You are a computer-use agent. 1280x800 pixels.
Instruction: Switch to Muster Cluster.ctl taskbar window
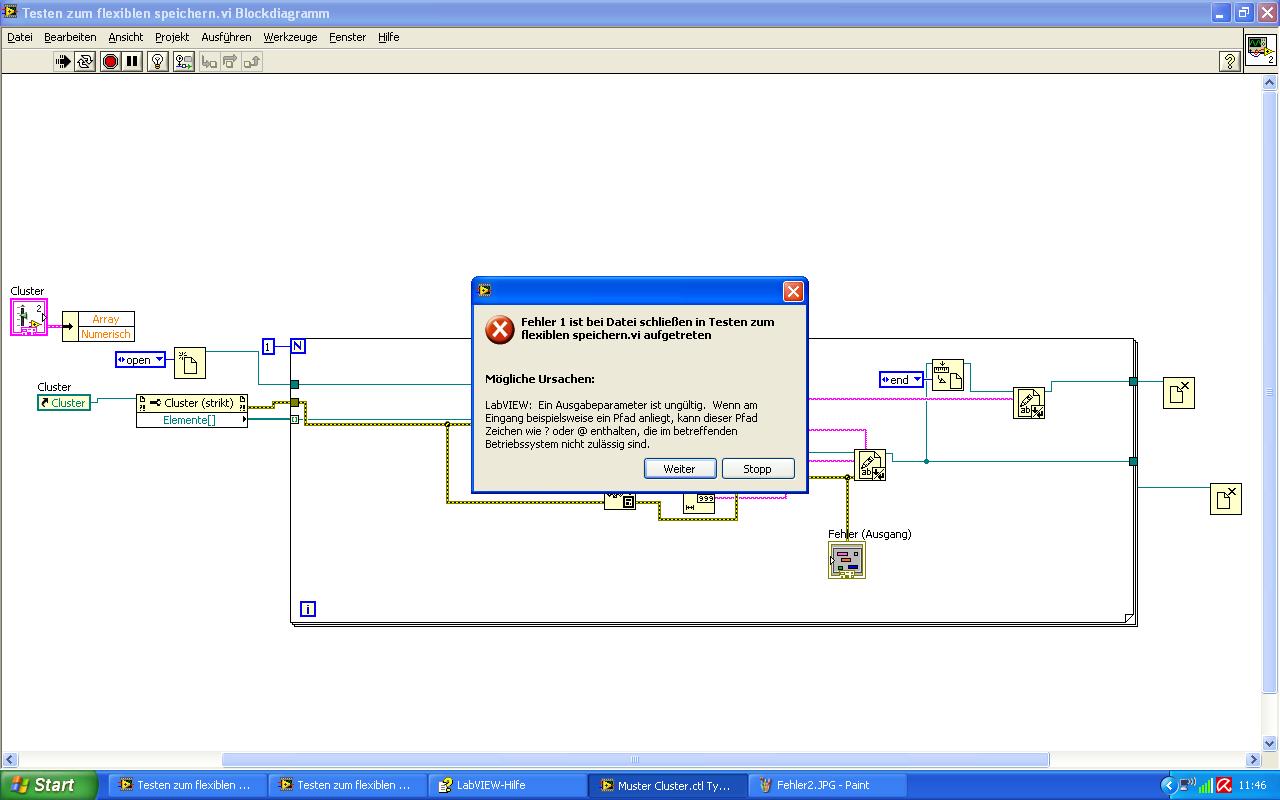(666, 785)
